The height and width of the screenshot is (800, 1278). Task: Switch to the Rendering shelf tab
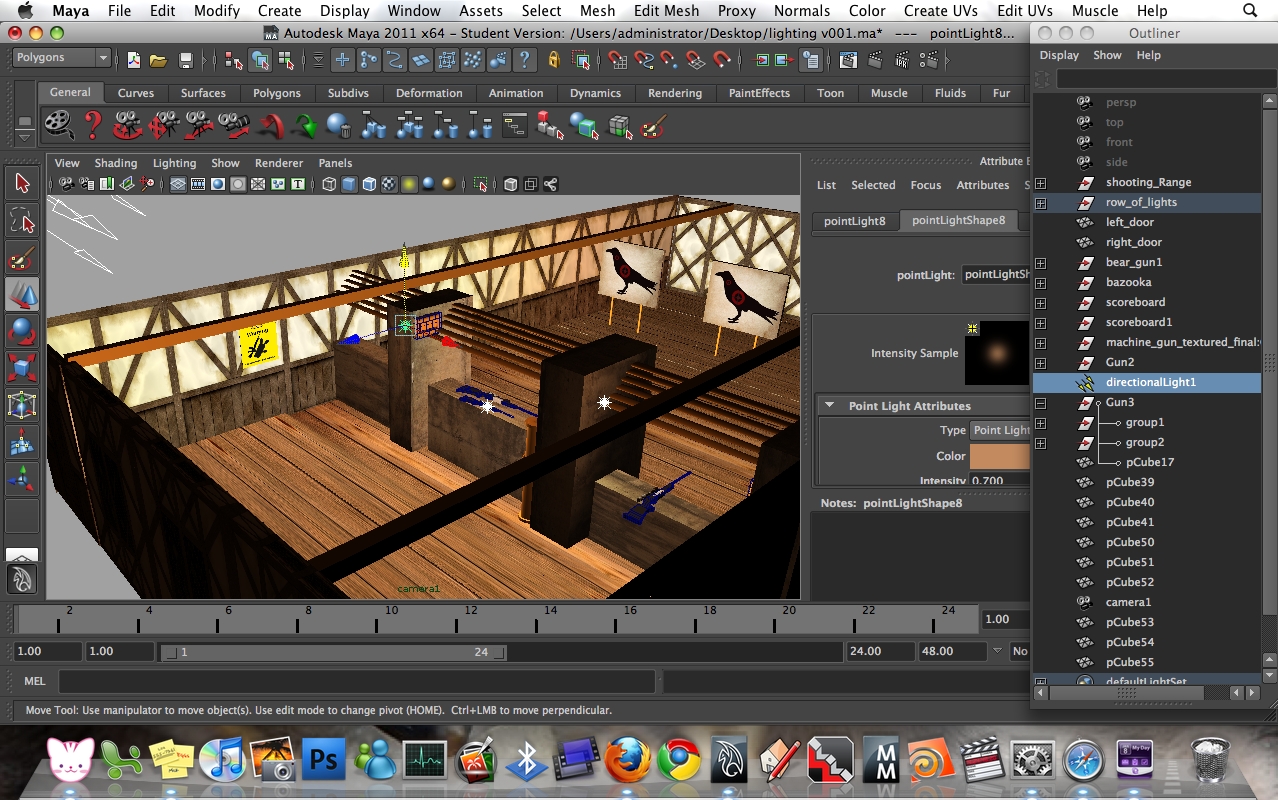674,93
